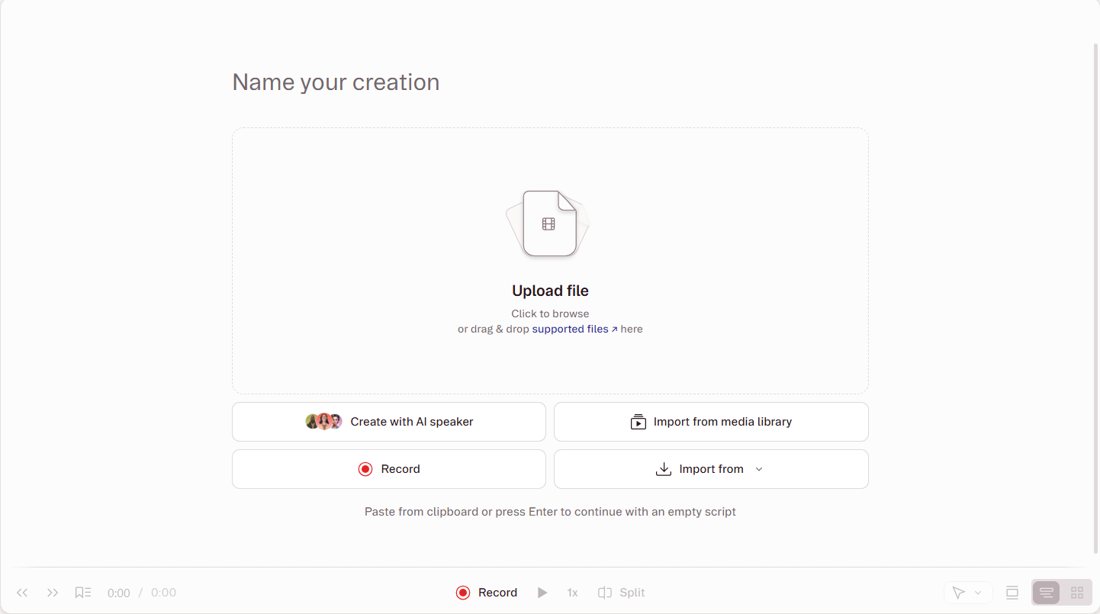Viewport: 1100px width, 614px height.
Task: Jump back with the rewind double-chevron icon
Action: tap(22, 593)
